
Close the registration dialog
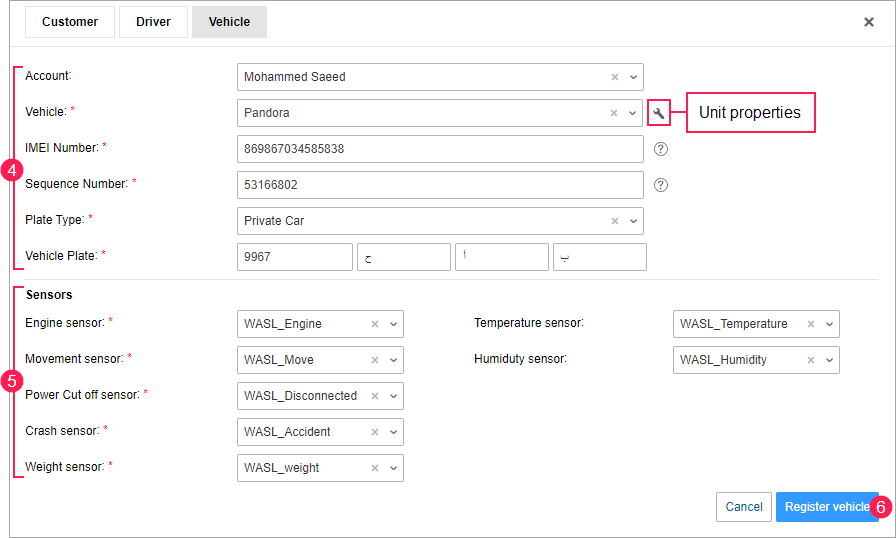(x=868, y=22)
